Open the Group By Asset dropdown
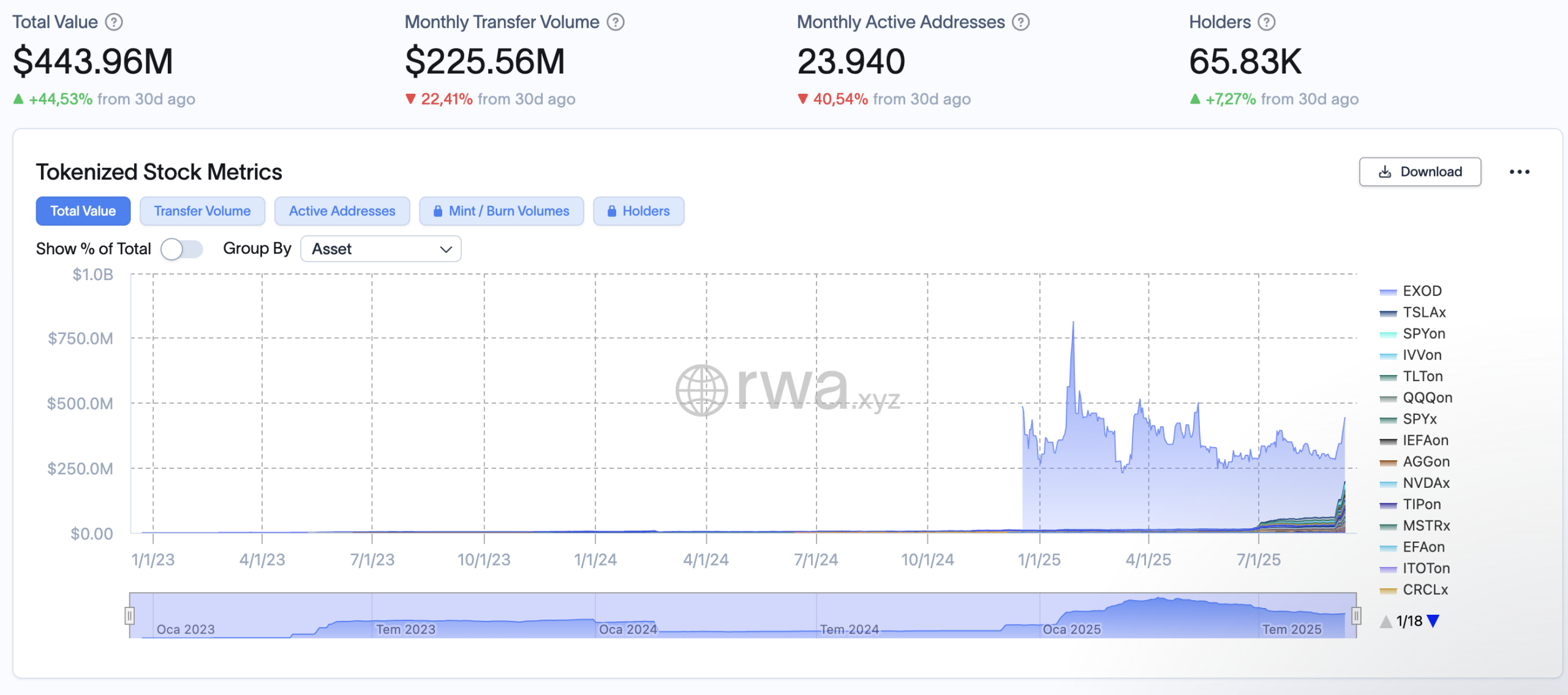The width and height of the screenshot is (1568, 695). point(380,249)
